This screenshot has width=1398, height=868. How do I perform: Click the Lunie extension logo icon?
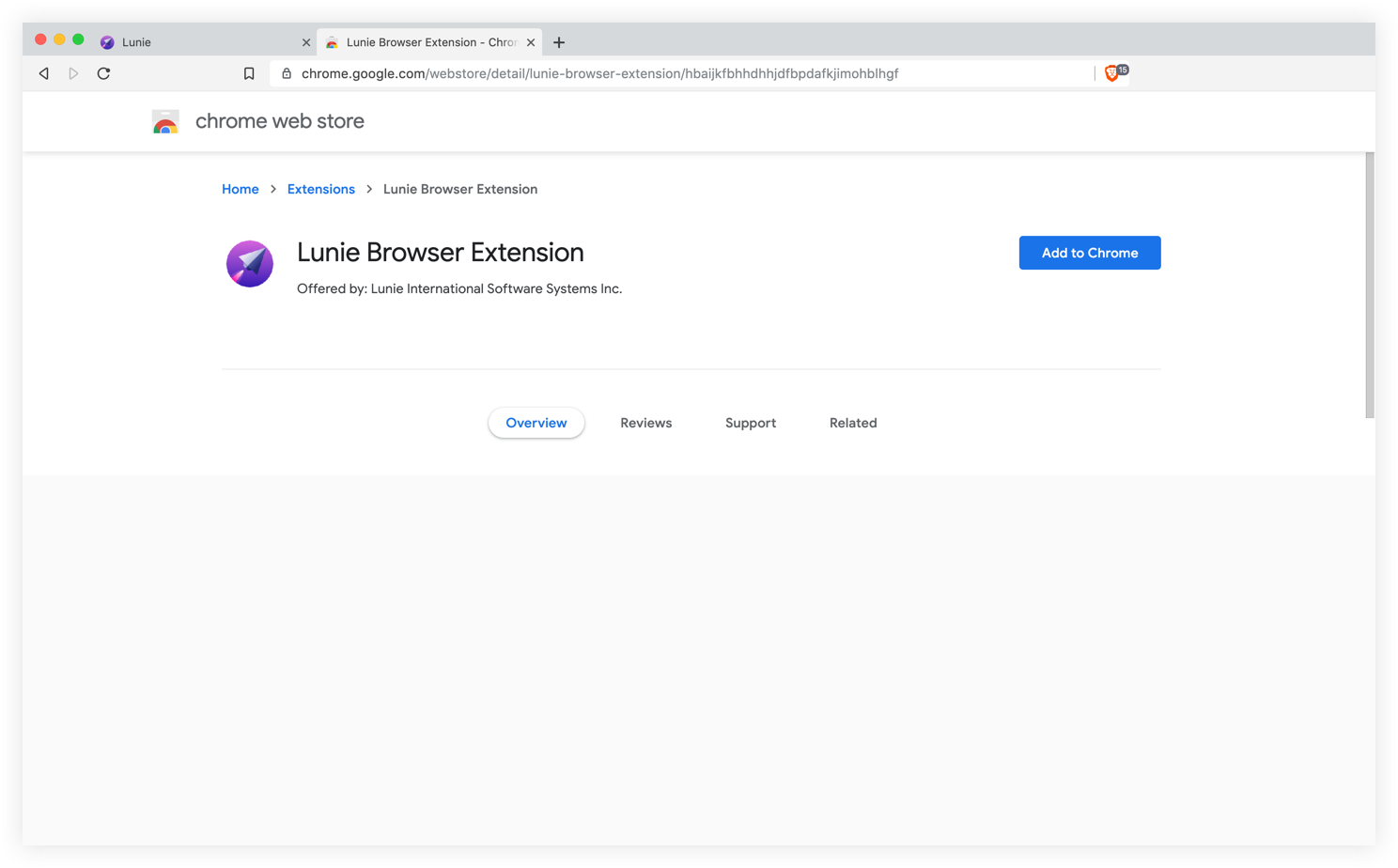click(x=250, y=264)
